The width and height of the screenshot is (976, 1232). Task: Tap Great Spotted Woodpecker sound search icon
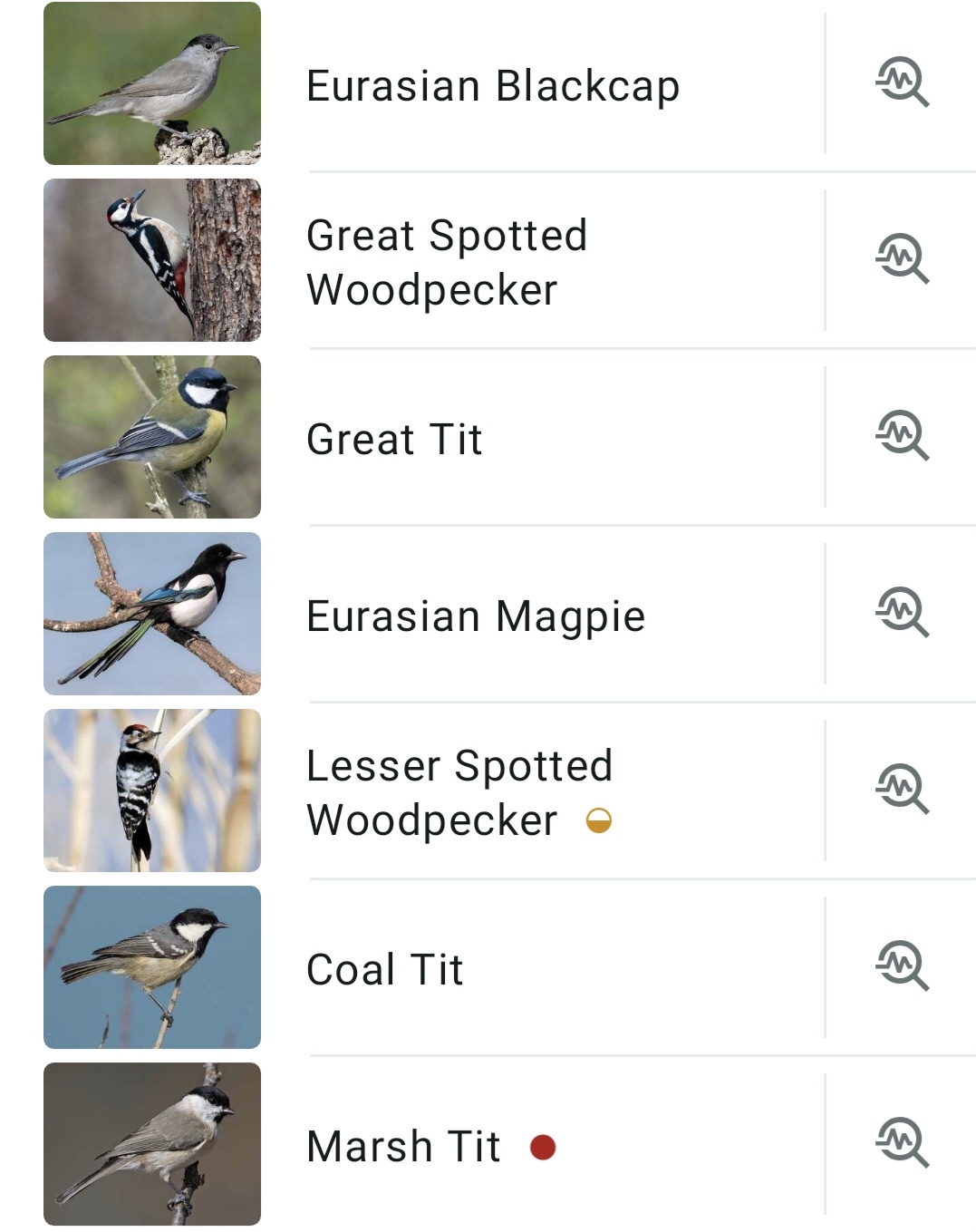[902, 259]
